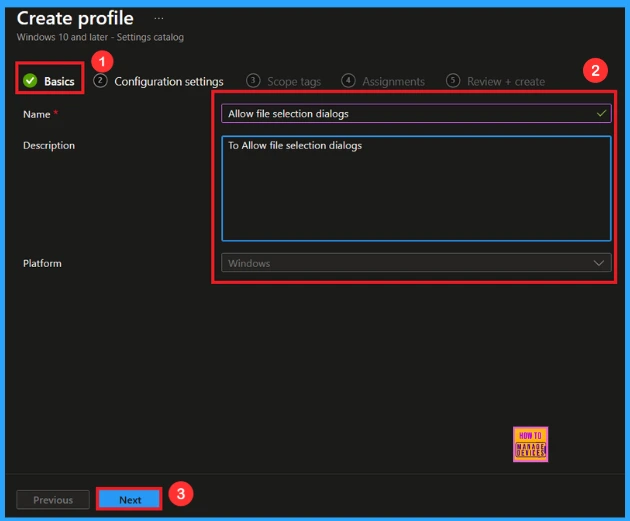This screenshot has width=630, height=521.
Task: Click the step 4 circle icon
Action: point(348,81)
